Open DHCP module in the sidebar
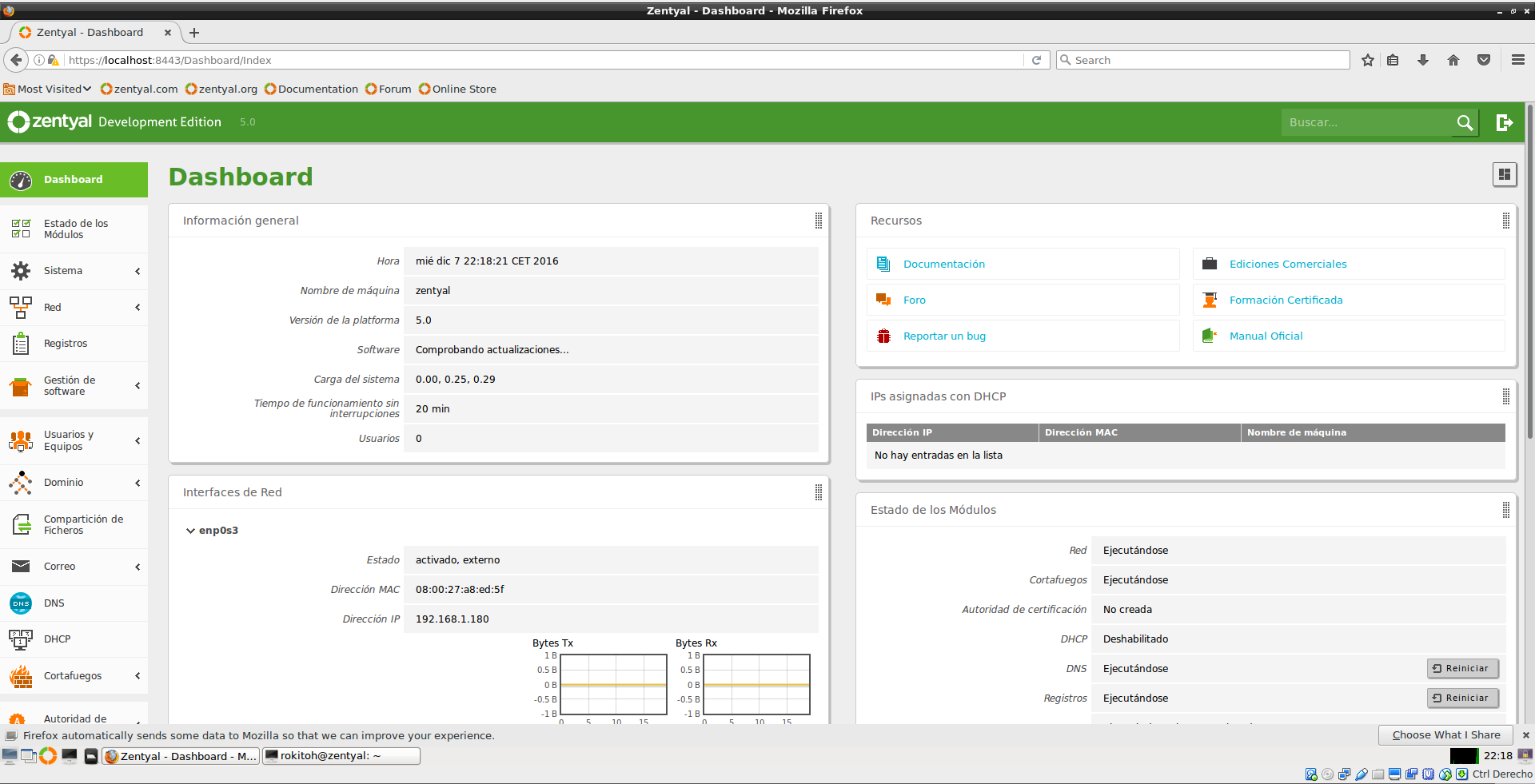The width and height of the screenshot is (1535, 784). [57, 639]
